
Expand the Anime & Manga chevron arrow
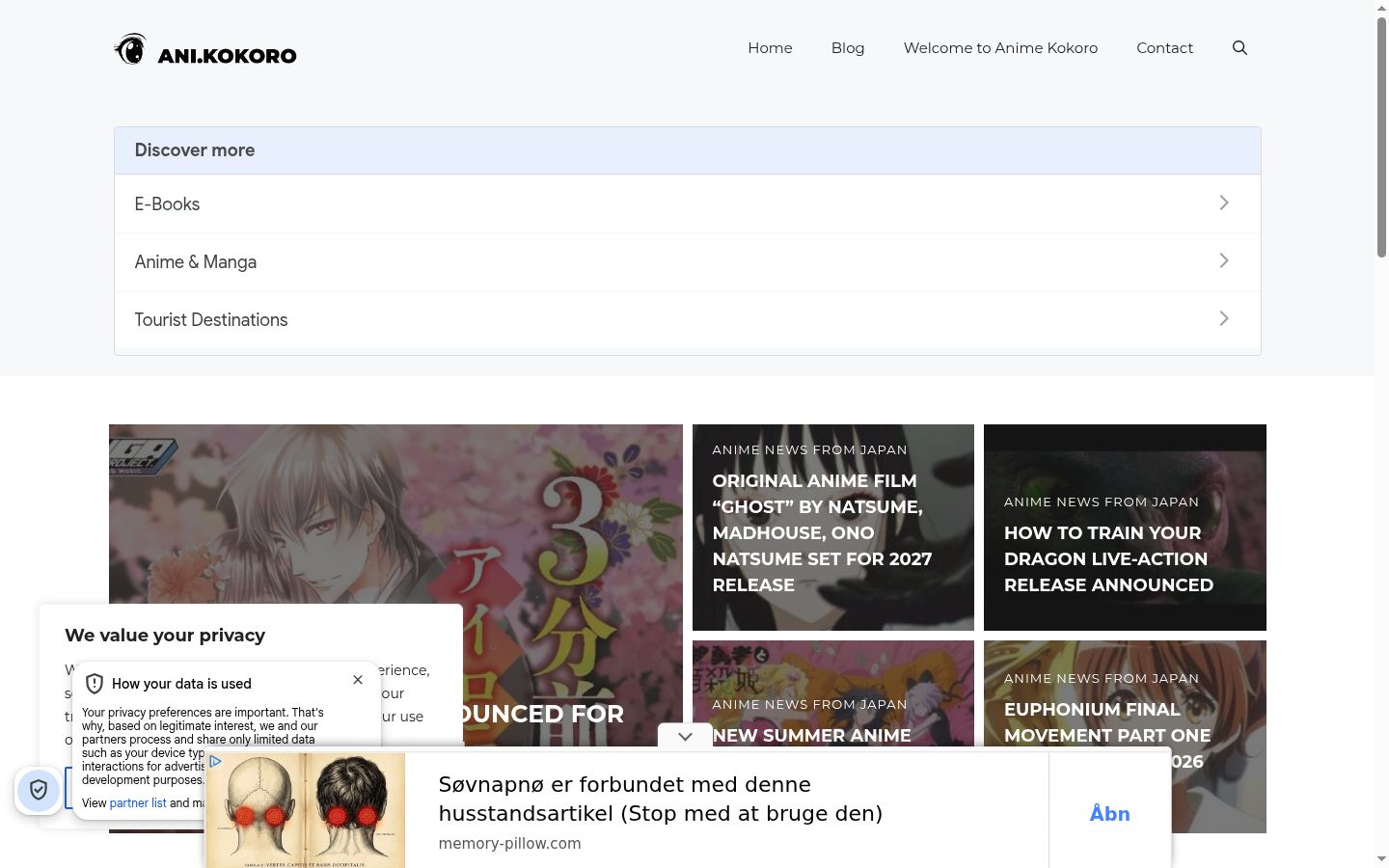(1224, 260)
